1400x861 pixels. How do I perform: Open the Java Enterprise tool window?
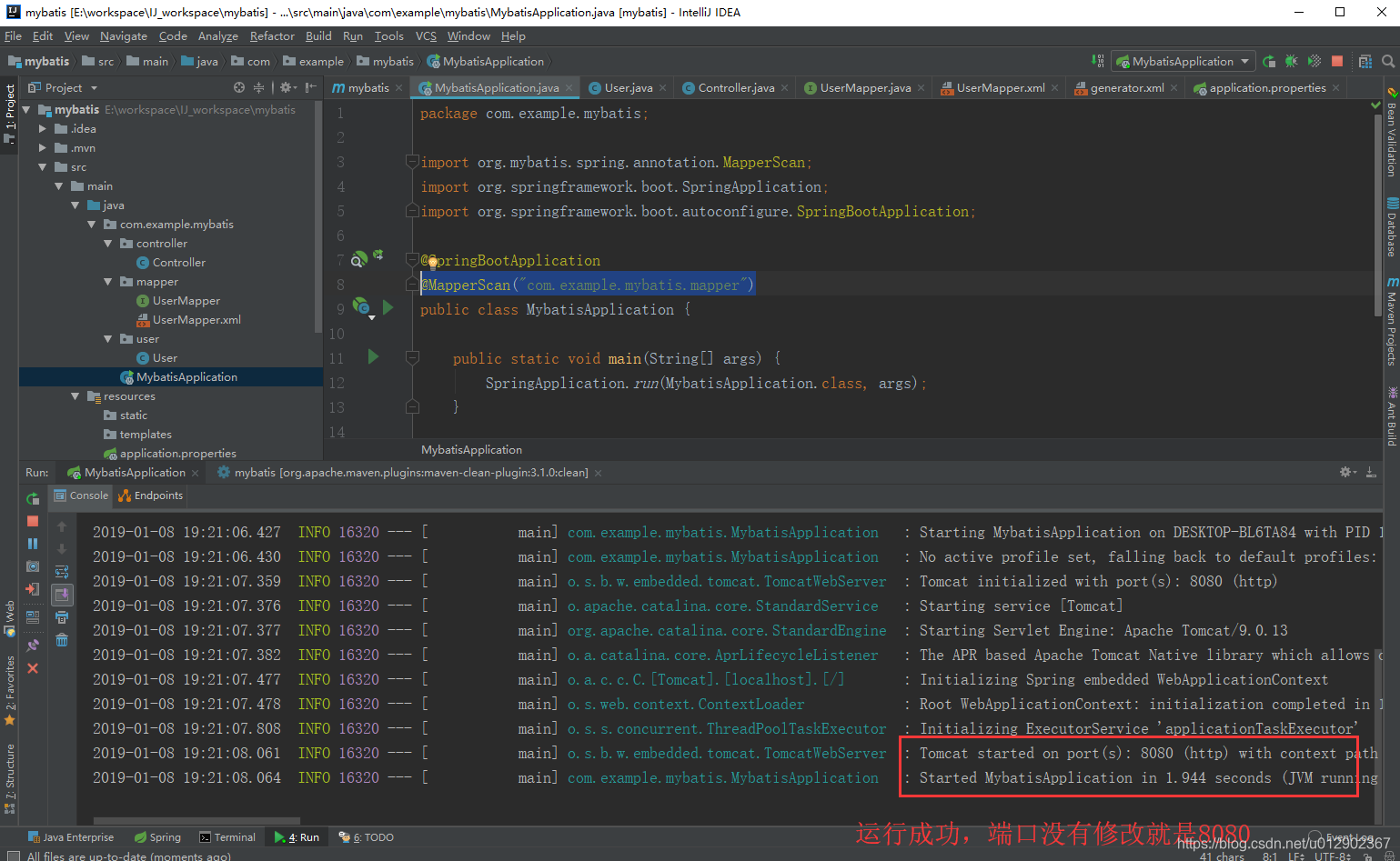[x=71, y=837]
